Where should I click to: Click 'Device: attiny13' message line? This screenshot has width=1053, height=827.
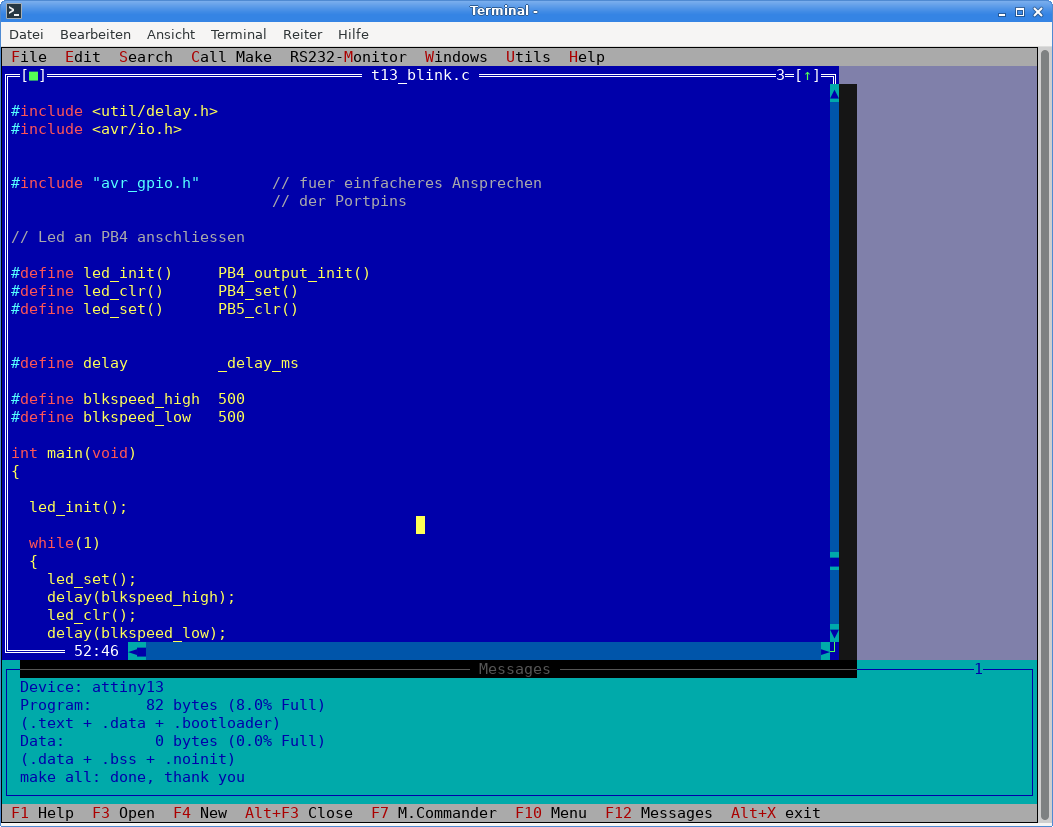pyautogui.click(x=92, y=687)
